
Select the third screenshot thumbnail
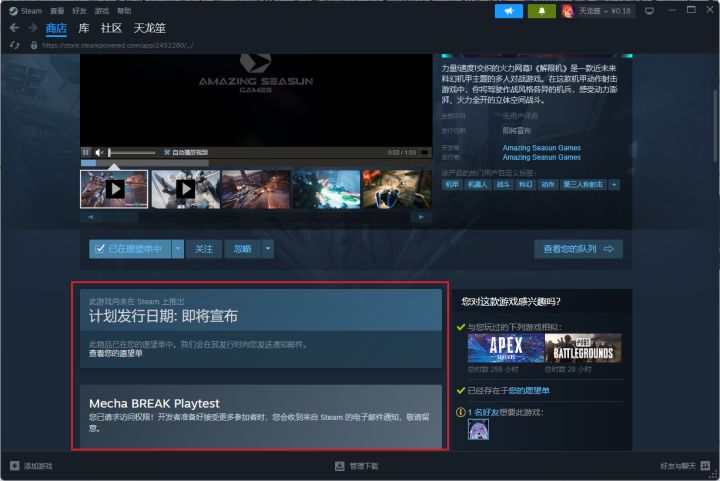(256, 189)
